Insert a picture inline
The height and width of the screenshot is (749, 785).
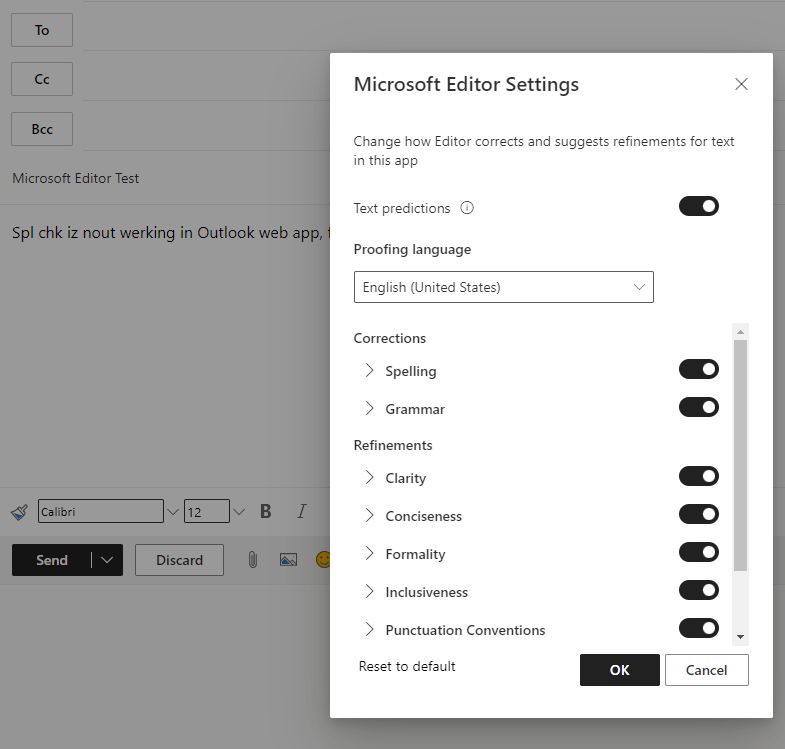[288, 560]
